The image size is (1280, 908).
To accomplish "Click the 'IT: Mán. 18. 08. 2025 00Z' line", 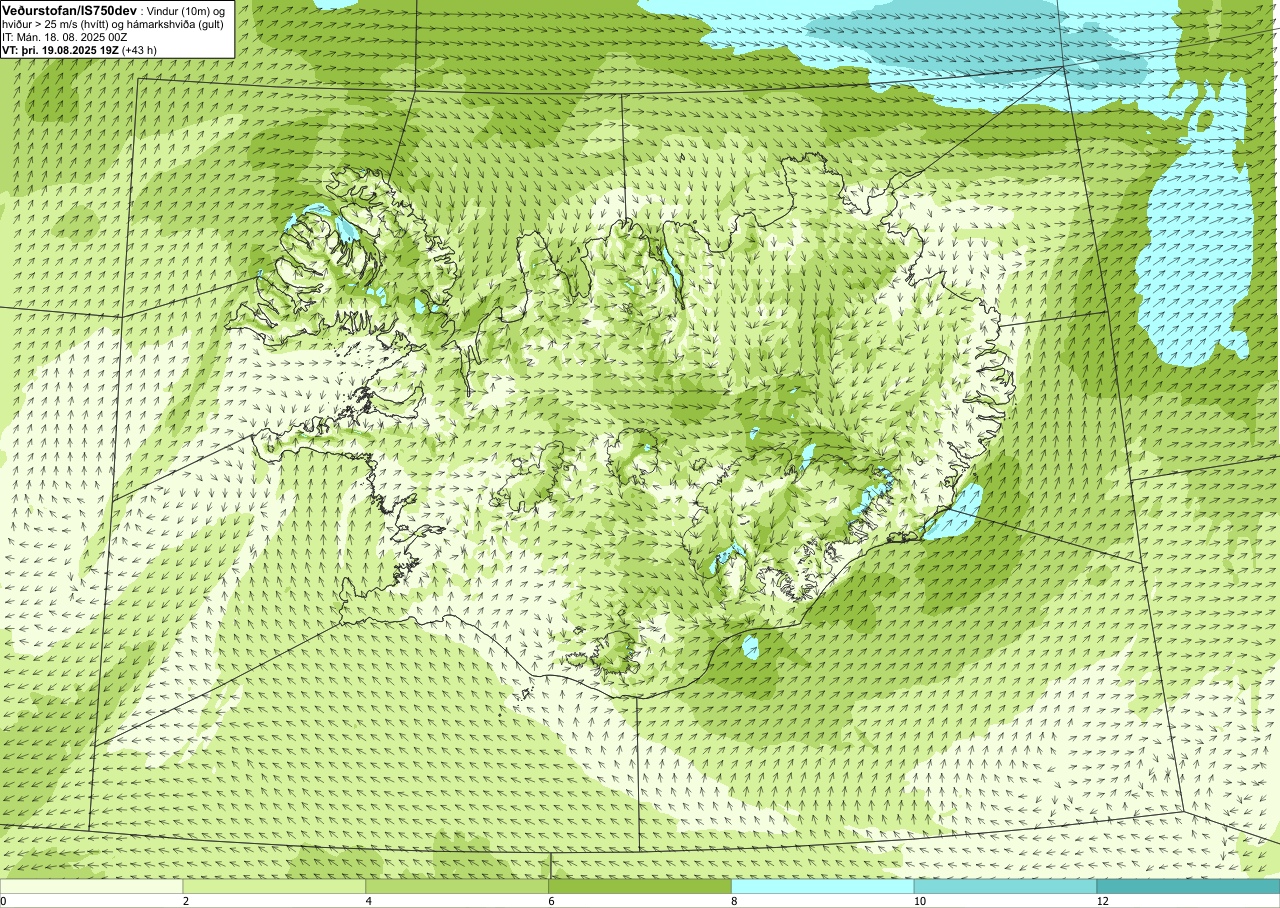I will point(64,37).
